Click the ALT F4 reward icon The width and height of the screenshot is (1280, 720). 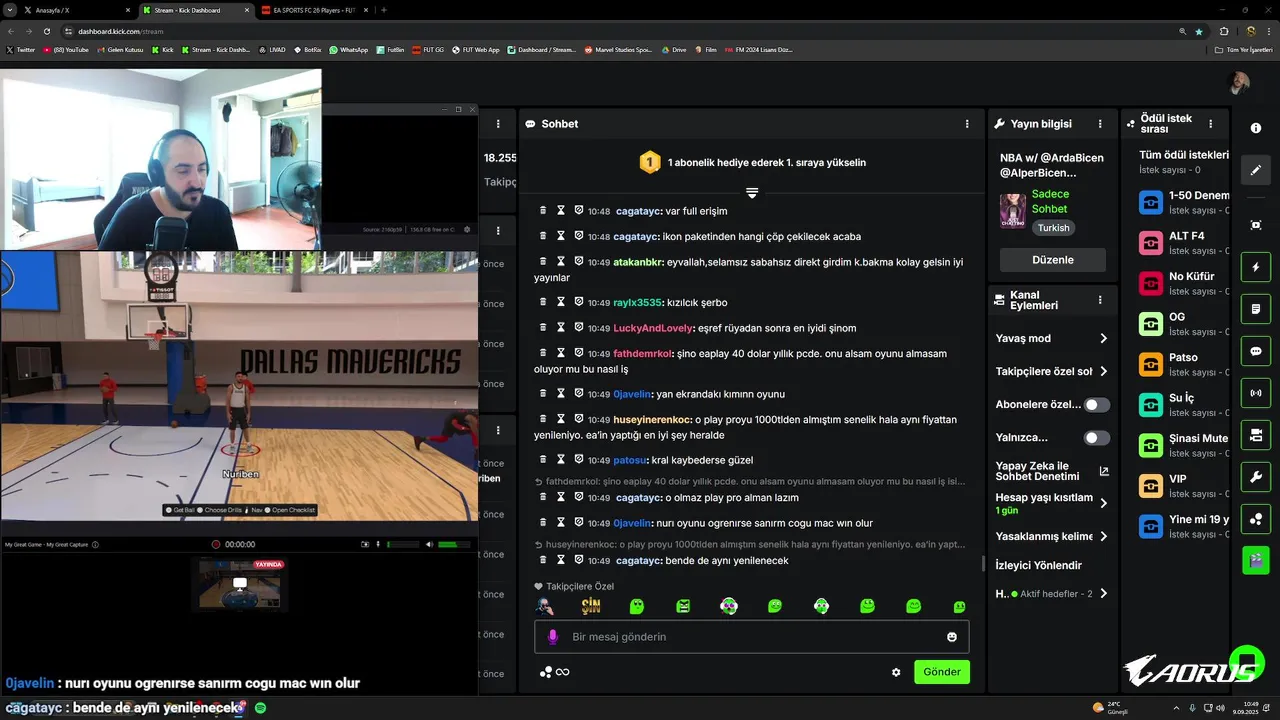point(1151,243)
